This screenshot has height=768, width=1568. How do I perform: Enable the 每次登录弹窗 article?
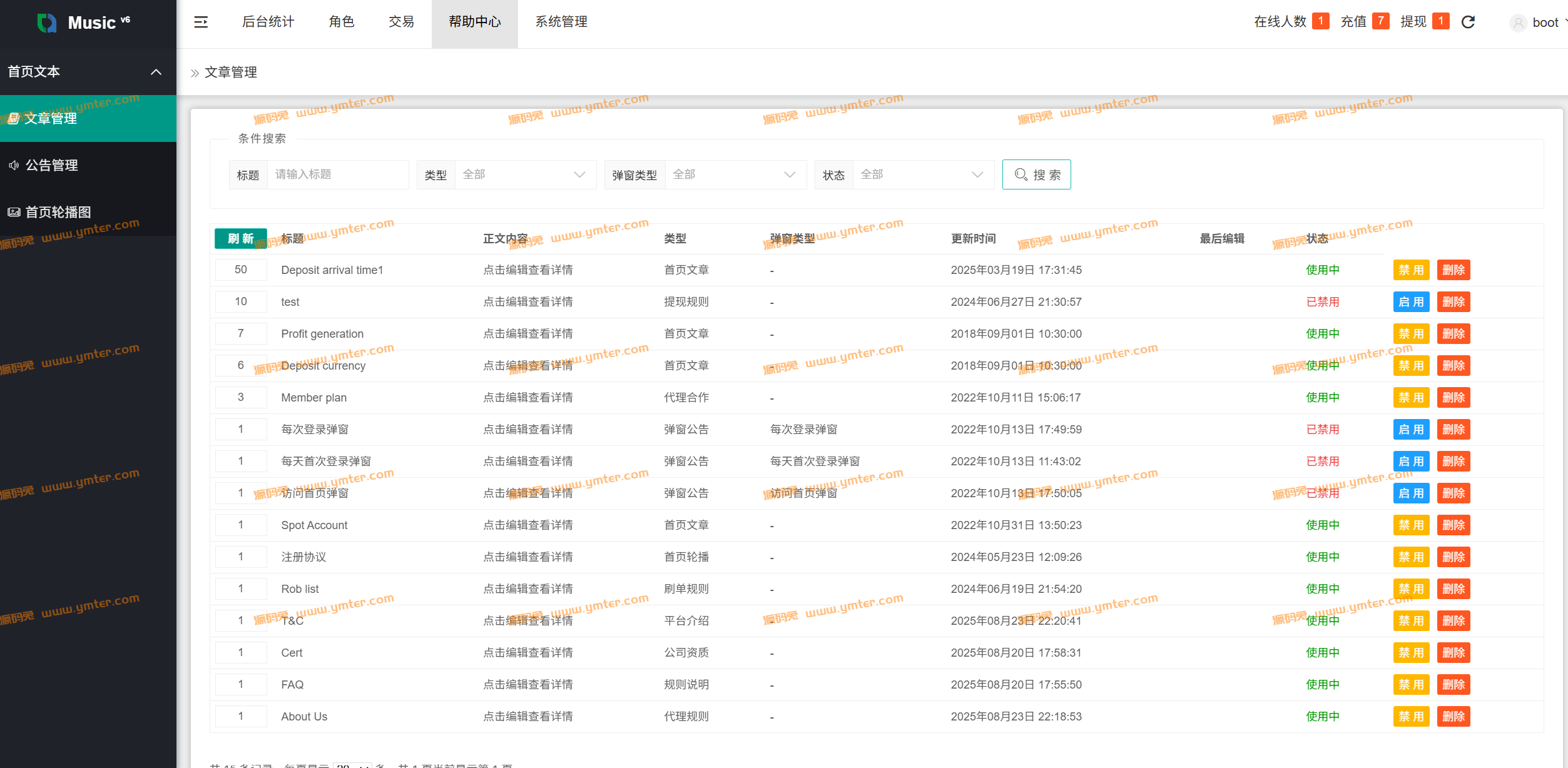[1411, 430]
